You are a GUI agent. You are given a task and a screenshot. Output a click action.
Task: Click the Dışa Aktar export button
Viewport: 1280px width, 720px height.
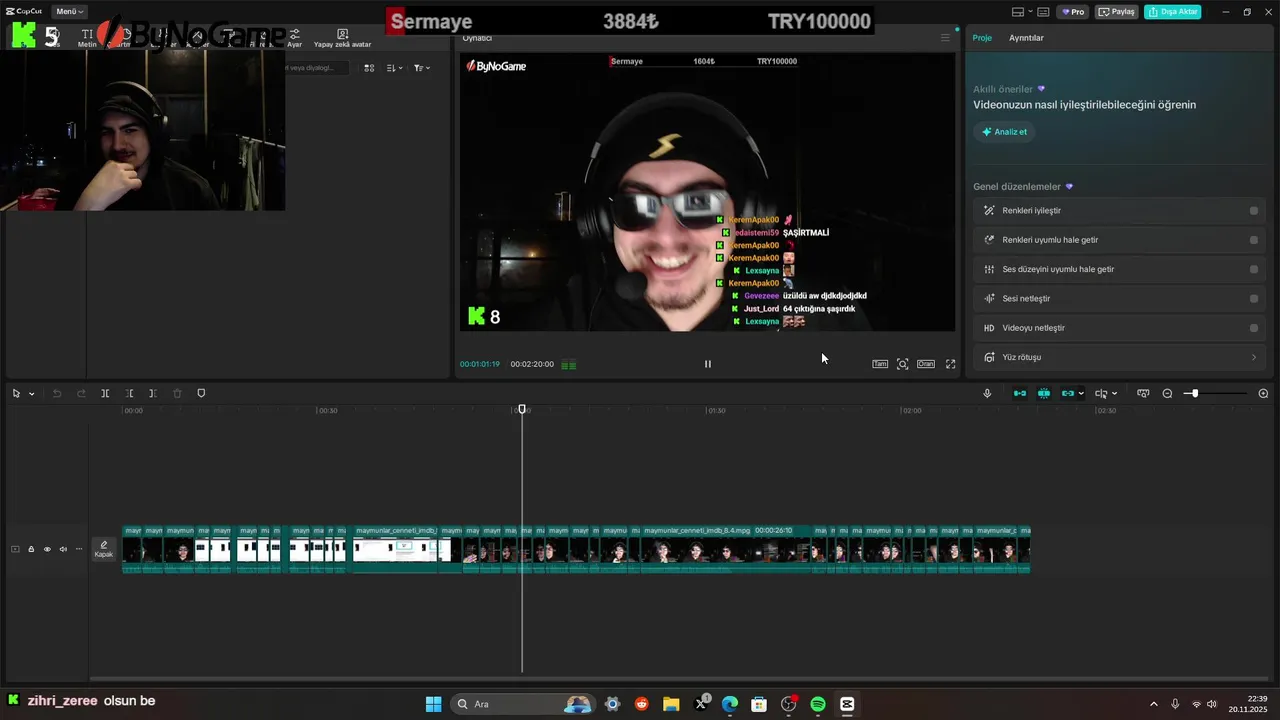click(1173, 12)
